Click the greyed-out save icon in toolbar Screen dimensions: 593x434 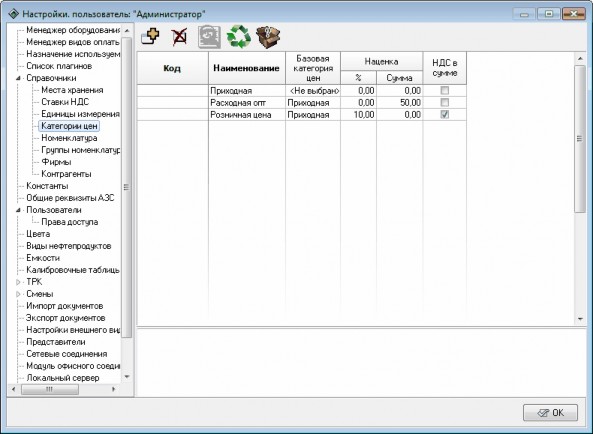(x=210, y=37)
